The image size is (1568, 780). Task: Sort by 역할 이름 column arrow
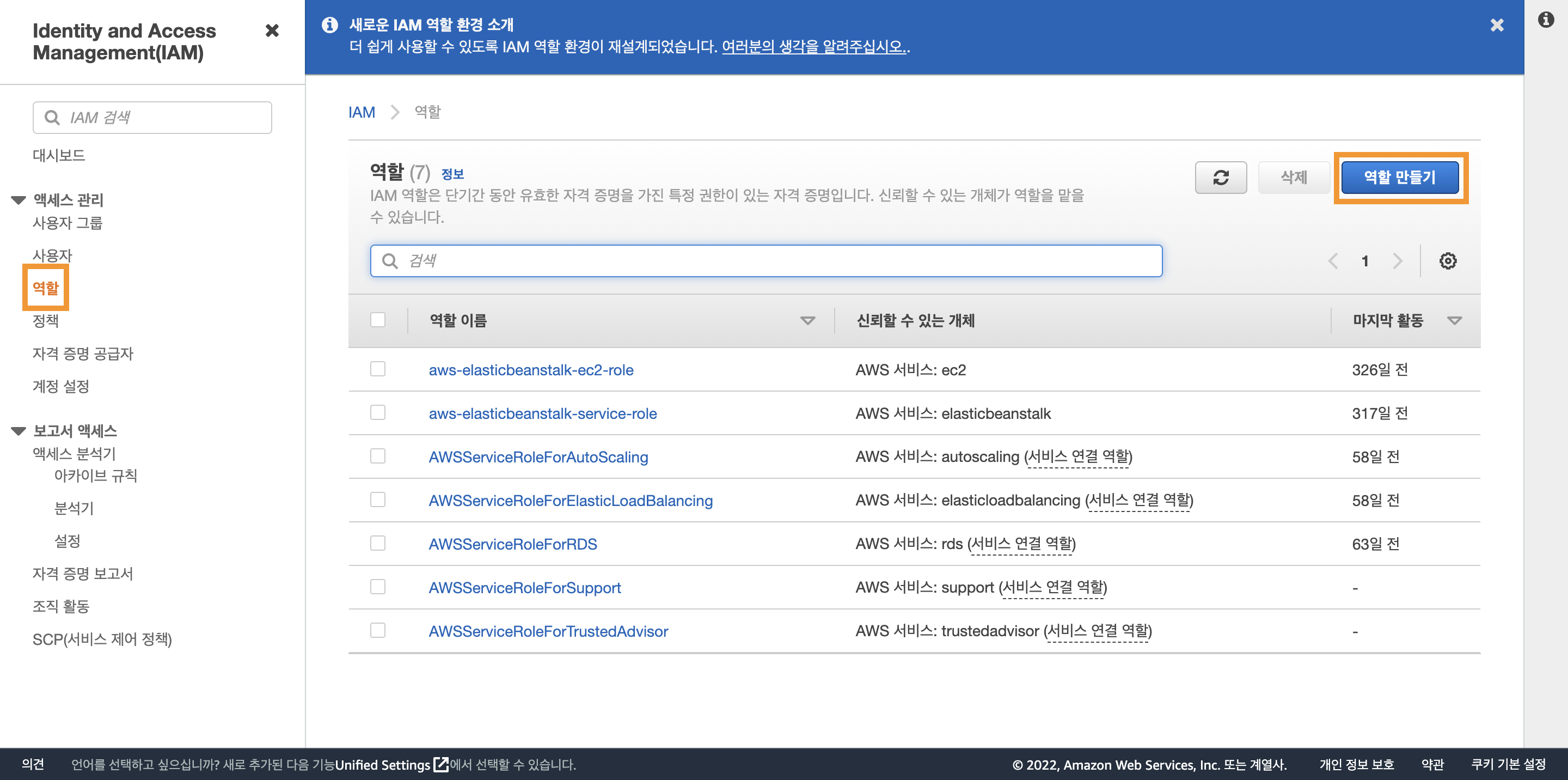point(807,321)
